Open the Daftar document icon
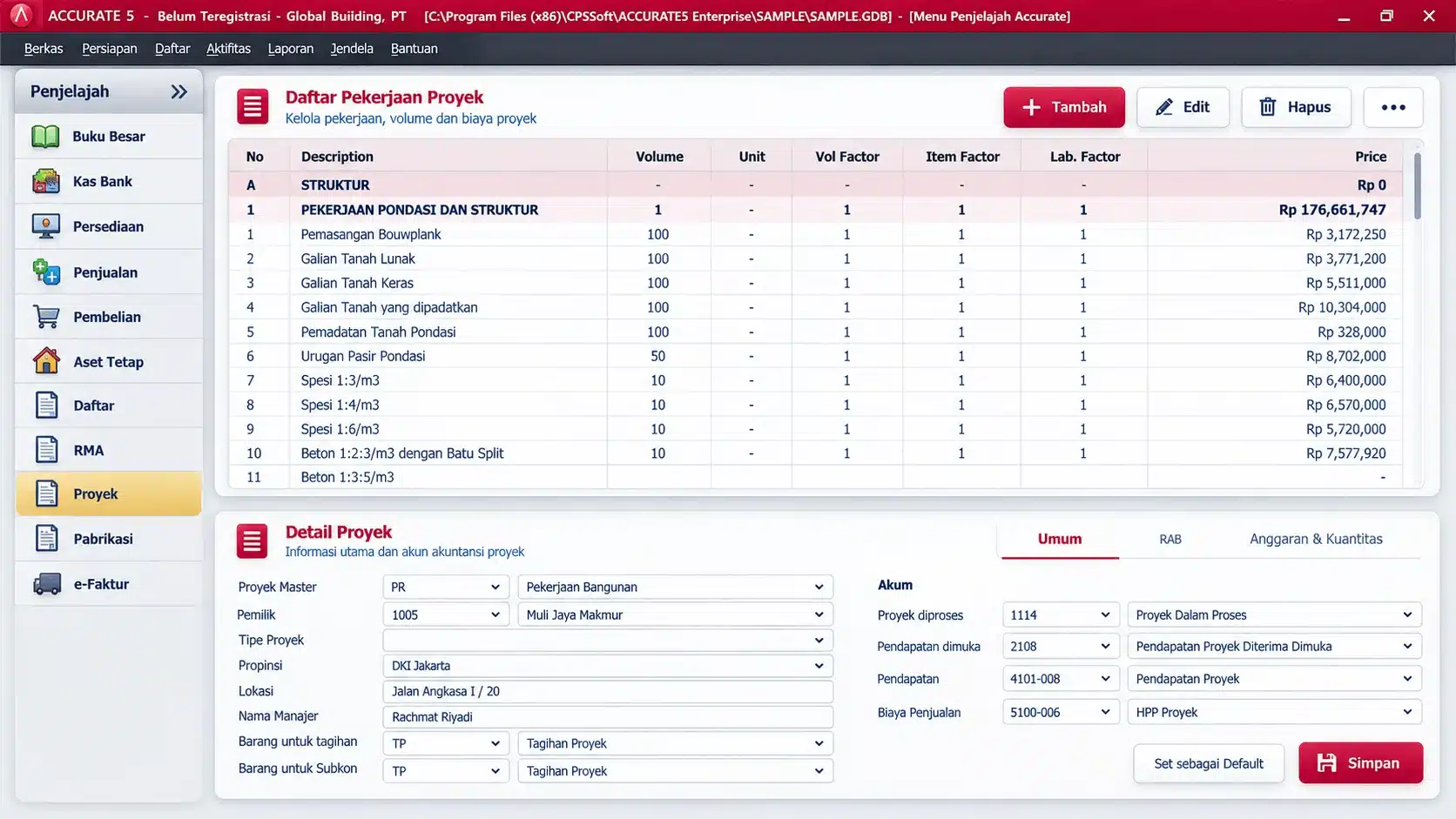The image size is (1456, 819). coord(45,406)
